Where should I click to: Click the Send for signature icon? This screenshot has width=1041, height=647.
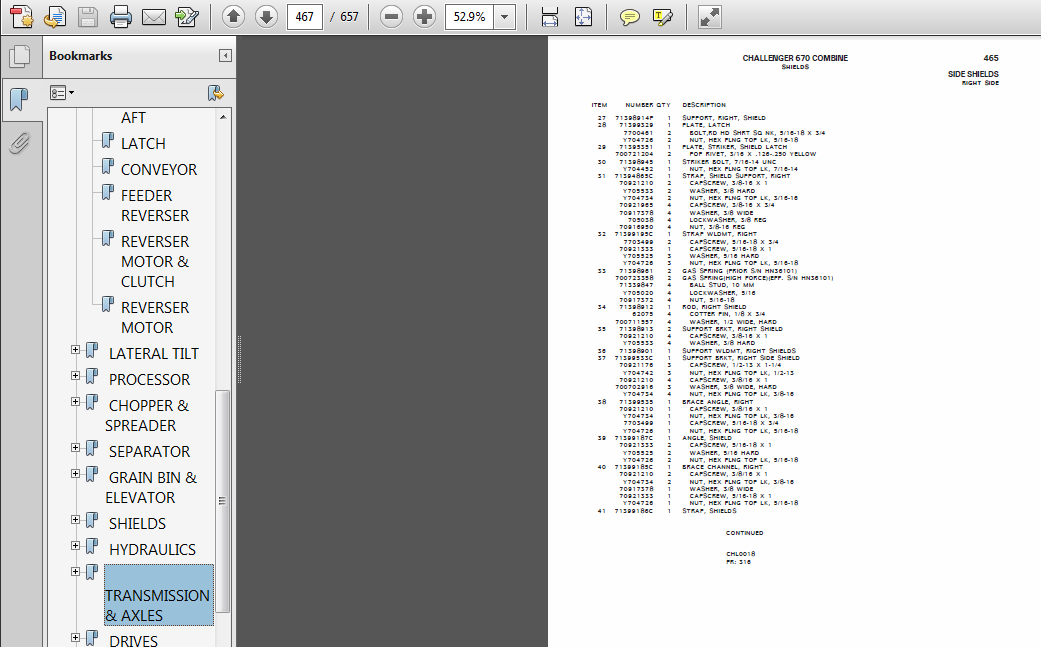click(187, 17)
